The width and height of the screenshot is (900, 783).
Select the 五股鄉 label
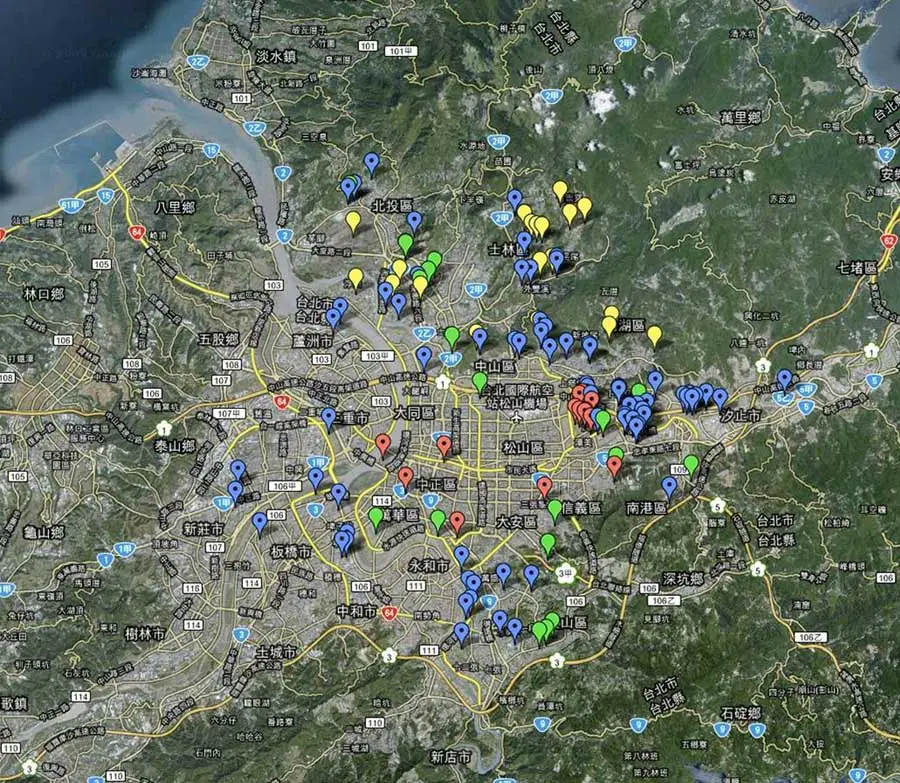click(x=219, y=339)
